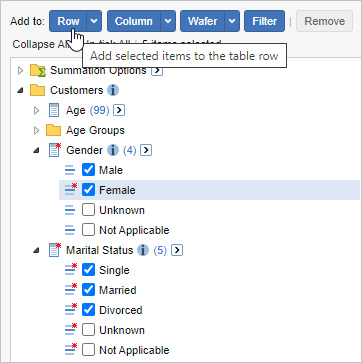Click the Gender field icon
This screenshot has width=362, height=363.
click(x=55, y=150)
